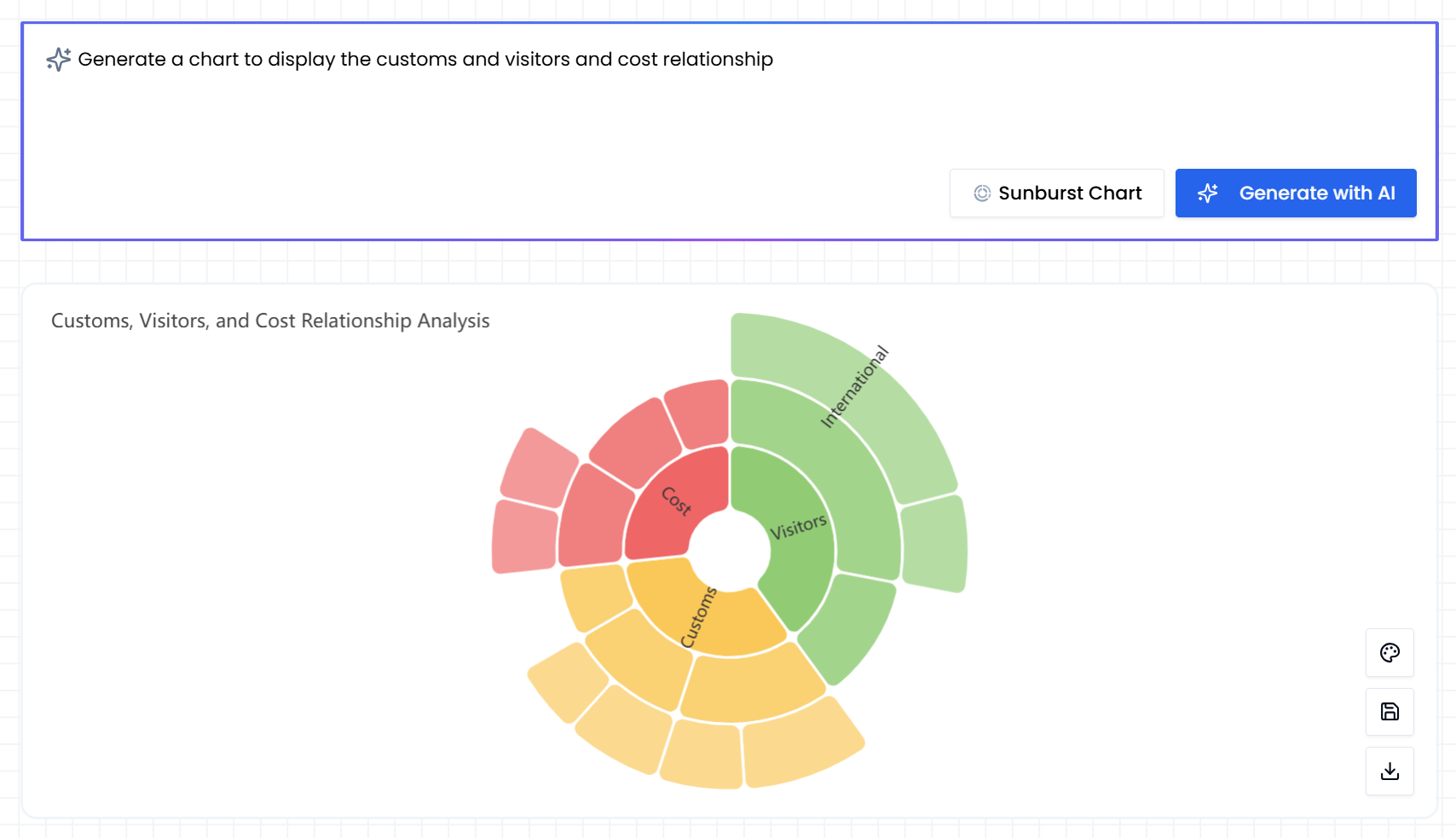Click the chart title text

point(270,321)
